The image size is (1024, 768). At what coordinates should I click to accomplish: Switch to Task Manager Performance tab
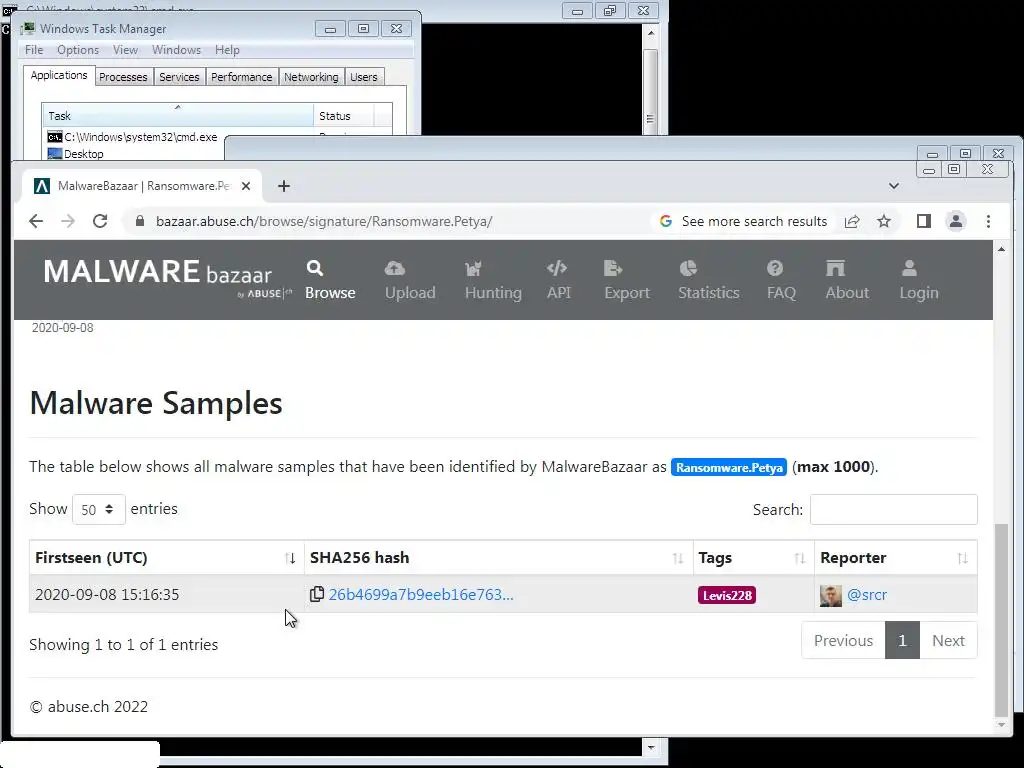click(x=242, y=77)
